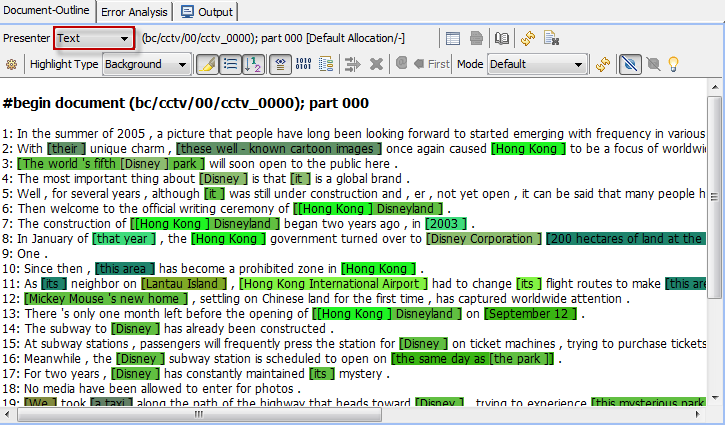Switch to the Output tab
The height and width of the screenshot is (425, 725).
tap(207, 12)
